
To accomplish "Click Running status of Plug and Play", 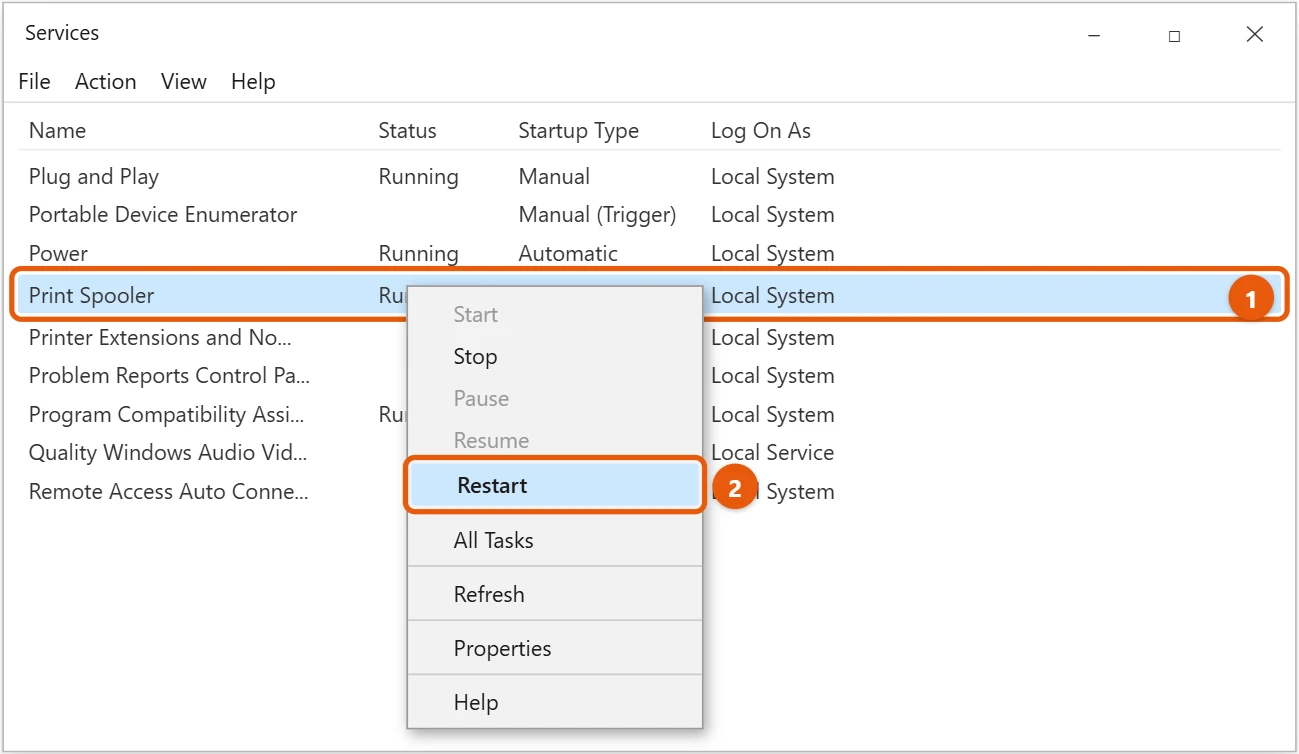I will tap(418, 177).
